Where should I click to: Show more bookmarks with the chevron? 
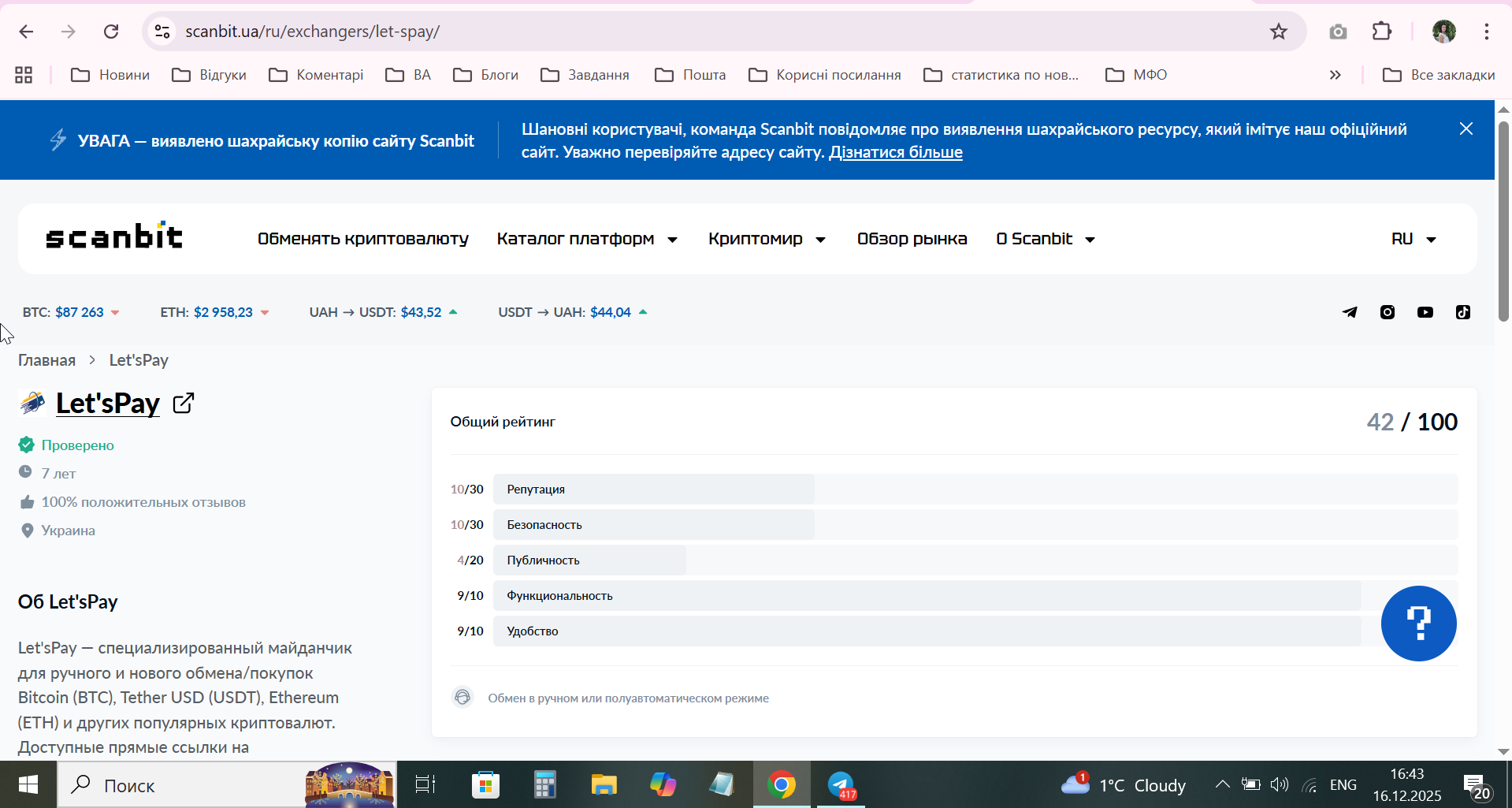click(x=1336, y=75)
